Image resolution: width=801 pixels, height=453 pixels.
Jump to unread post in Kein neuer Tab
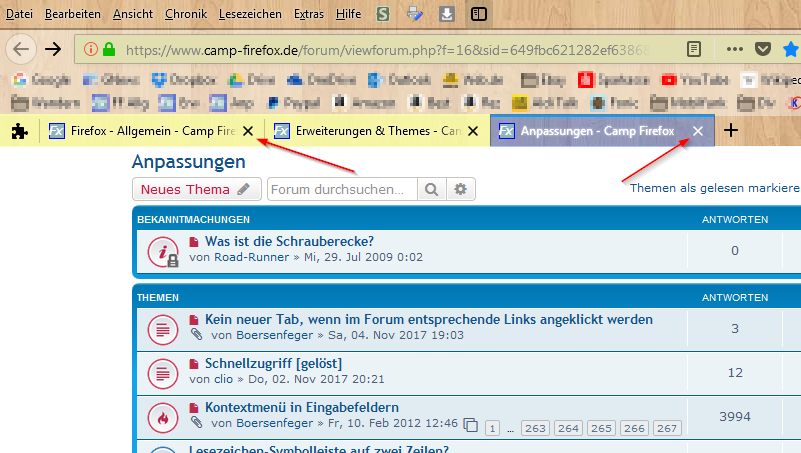point(194,320)
